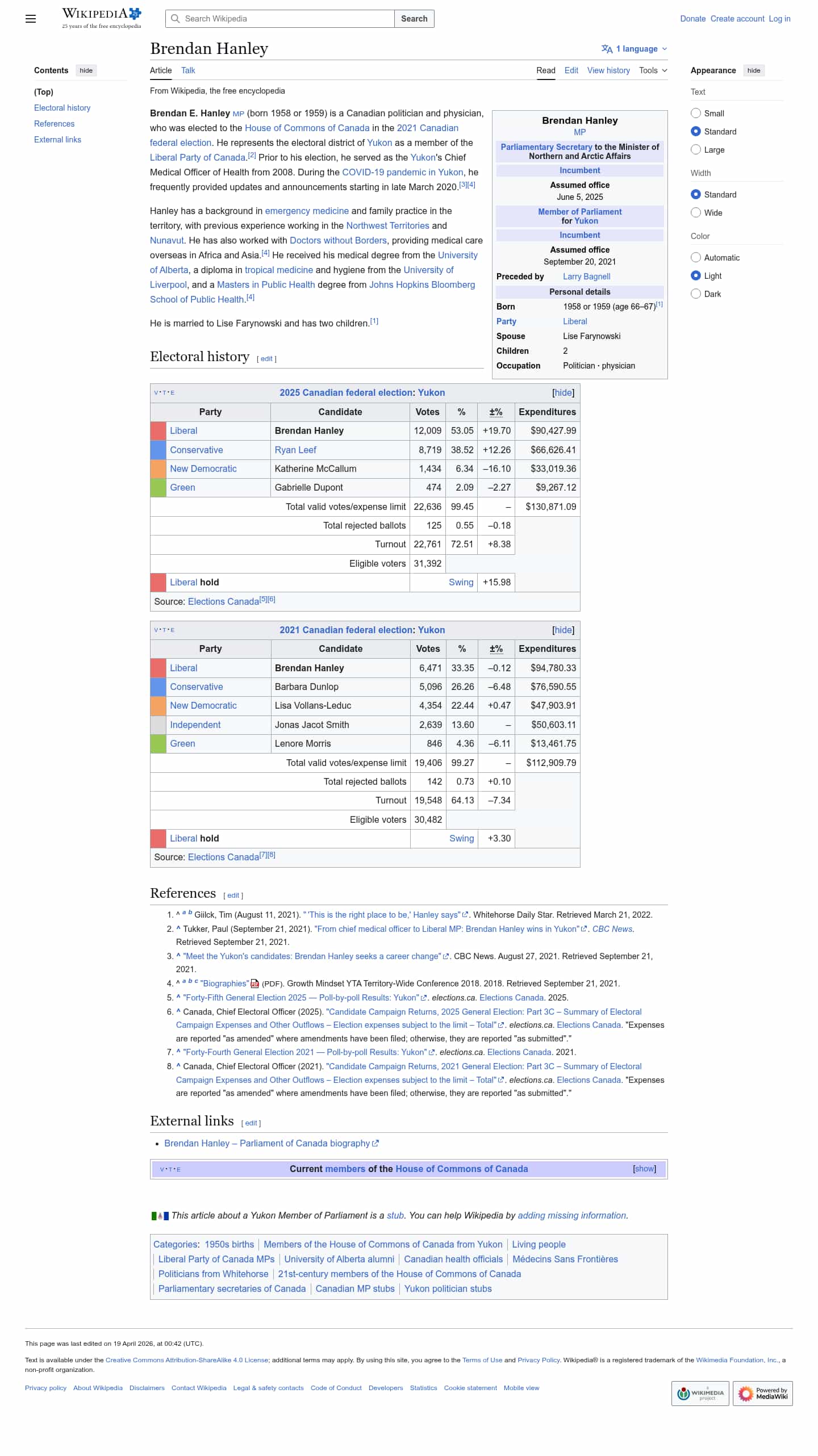Hide the Appearance panel
The height and width of the screenshot is (1456, 818).
754,70
